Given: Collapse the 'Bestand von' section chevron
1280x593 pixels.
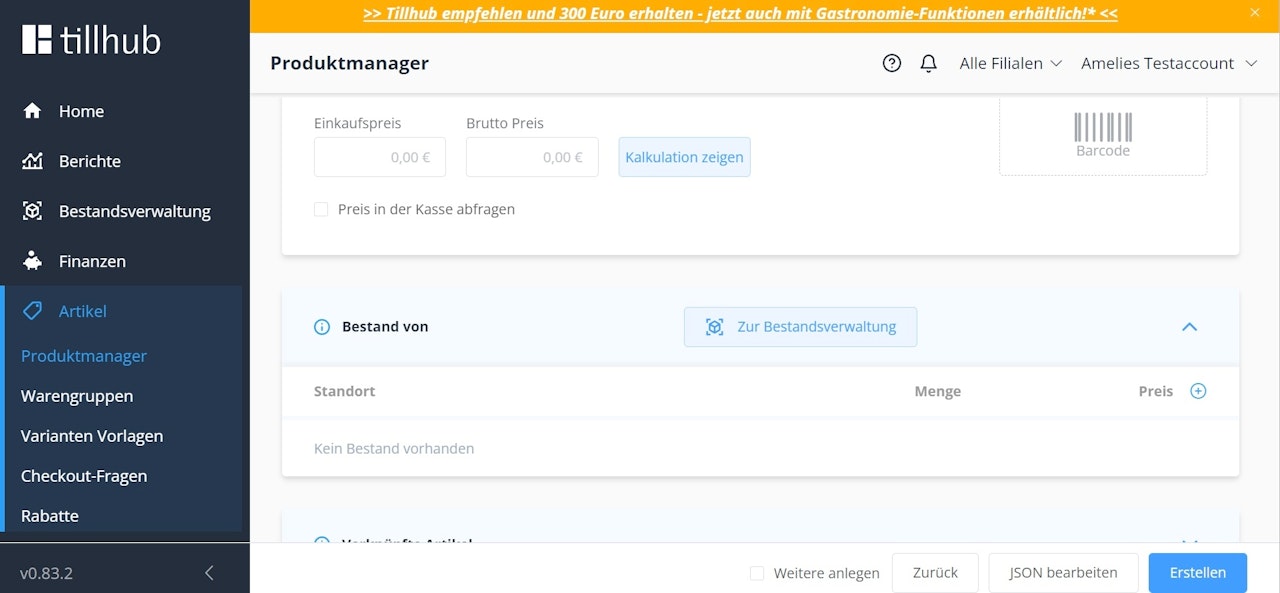Looking at the screenshot, I should coord(1189,326).
